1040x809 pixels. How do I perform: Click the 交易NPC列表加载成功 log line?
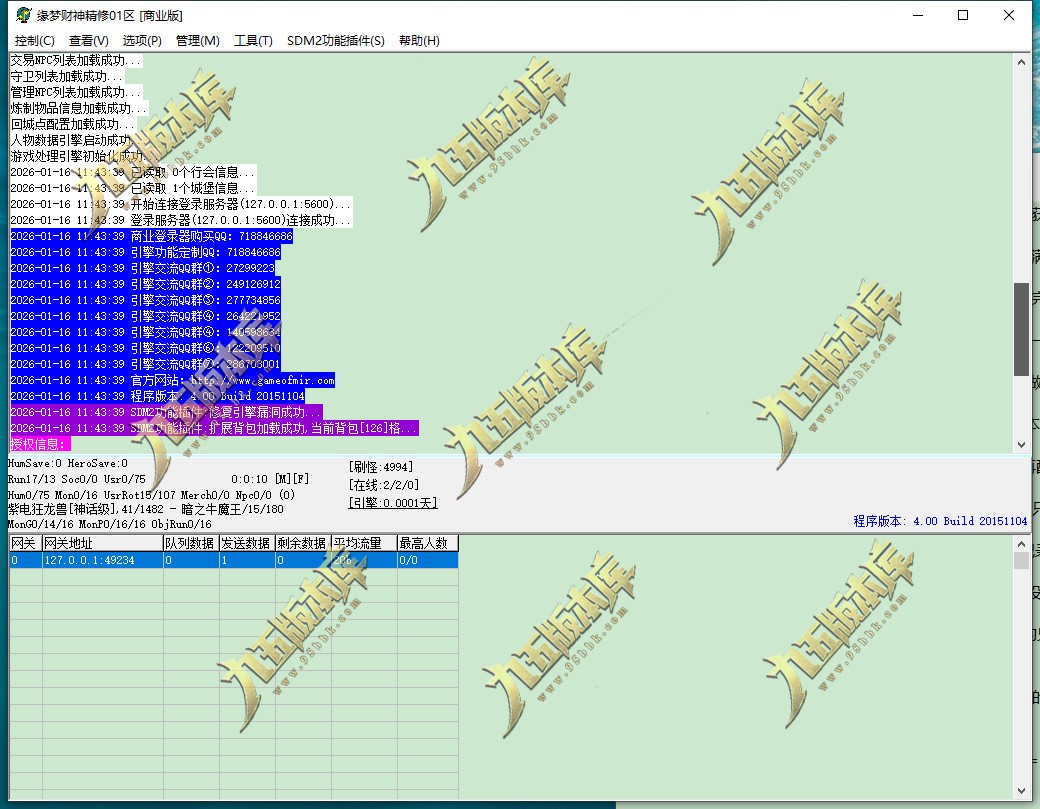pyautogui.click(x=76, y=60)
